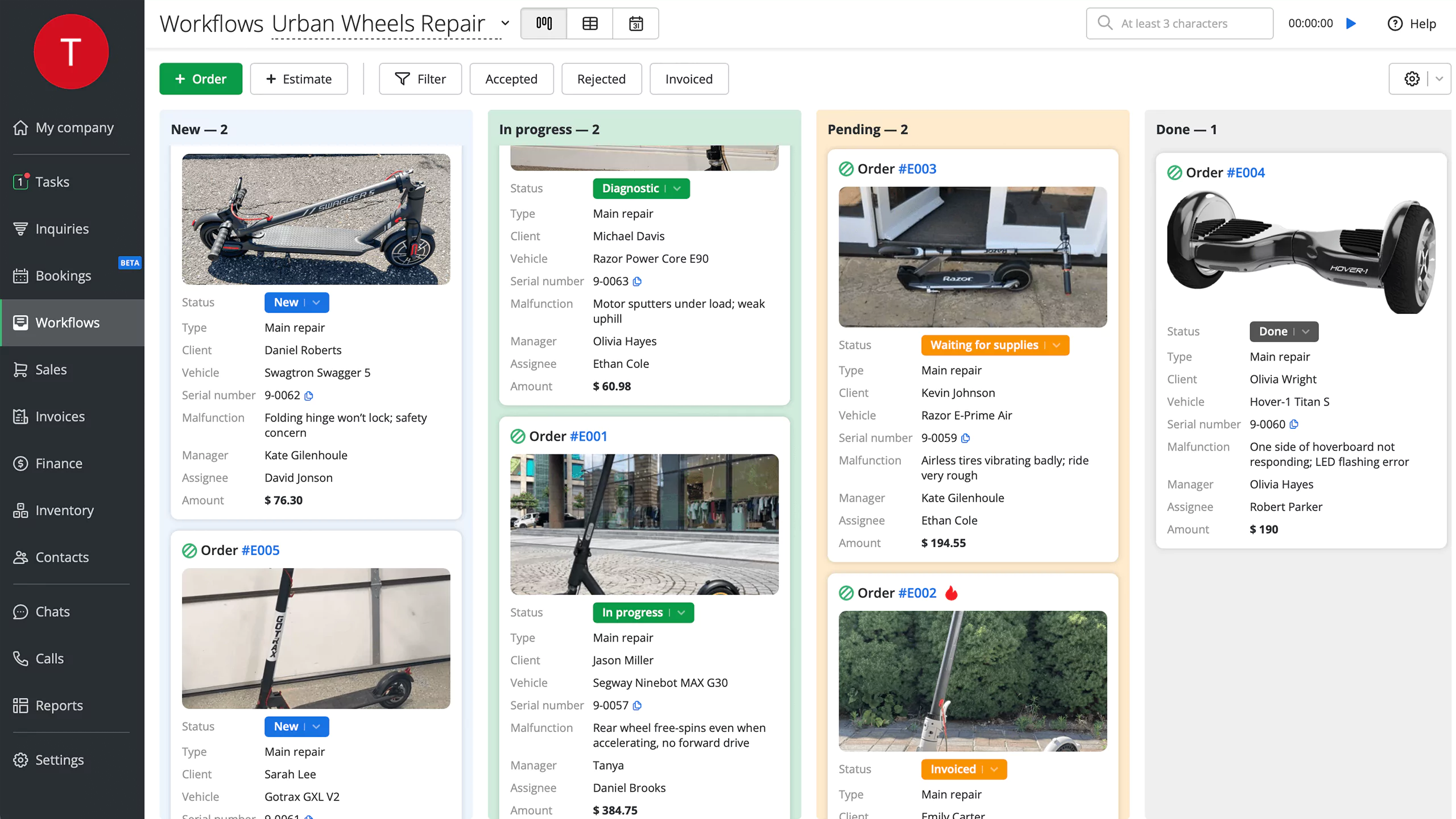Screen dimensions: 1456x819
Task: Open My company in sidebar
Action: (x=72, y=127)
